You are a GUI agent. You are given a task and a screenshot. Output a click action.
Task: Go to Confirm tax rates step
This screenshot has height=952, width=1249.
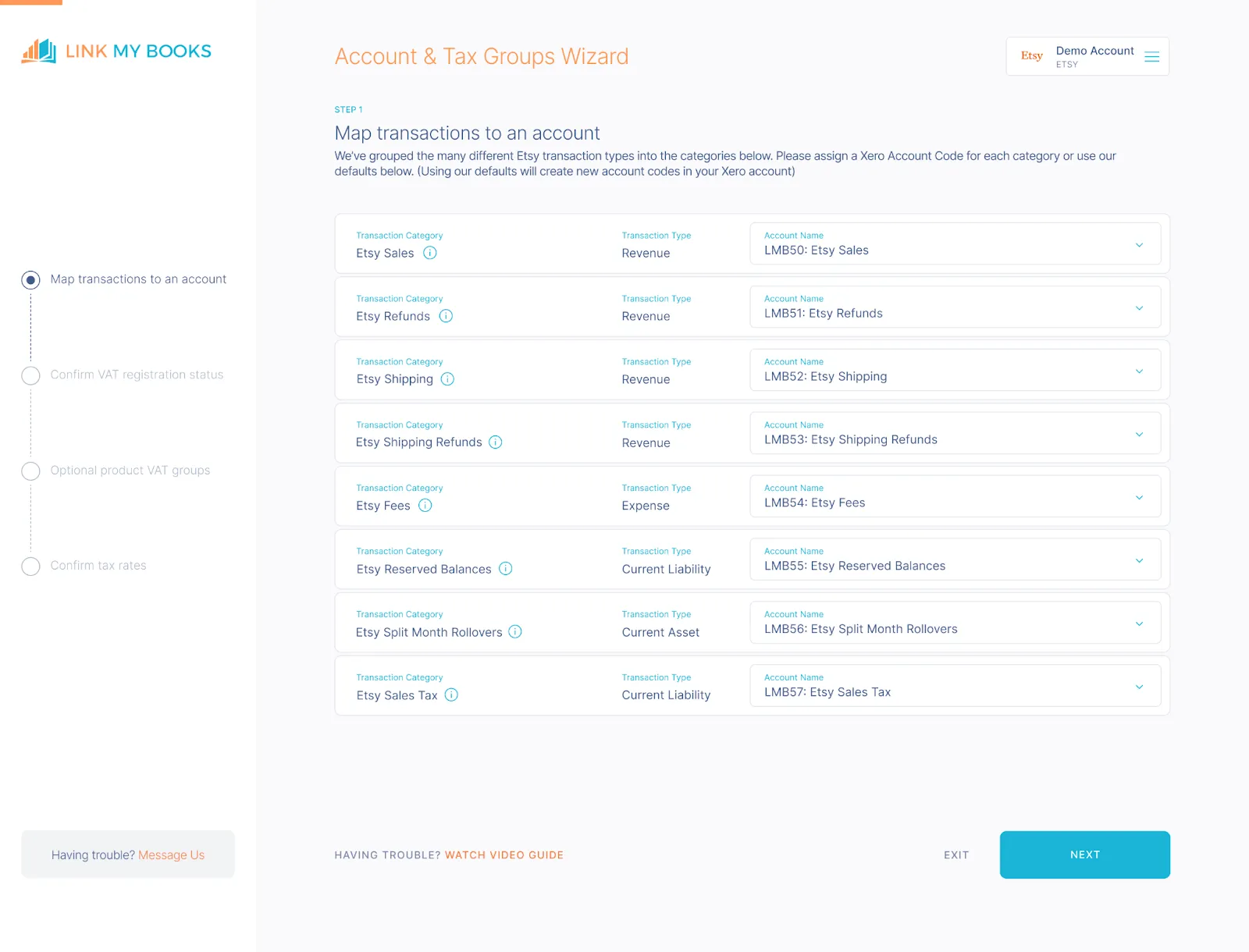pyautogui.click(x=98, y=566)
